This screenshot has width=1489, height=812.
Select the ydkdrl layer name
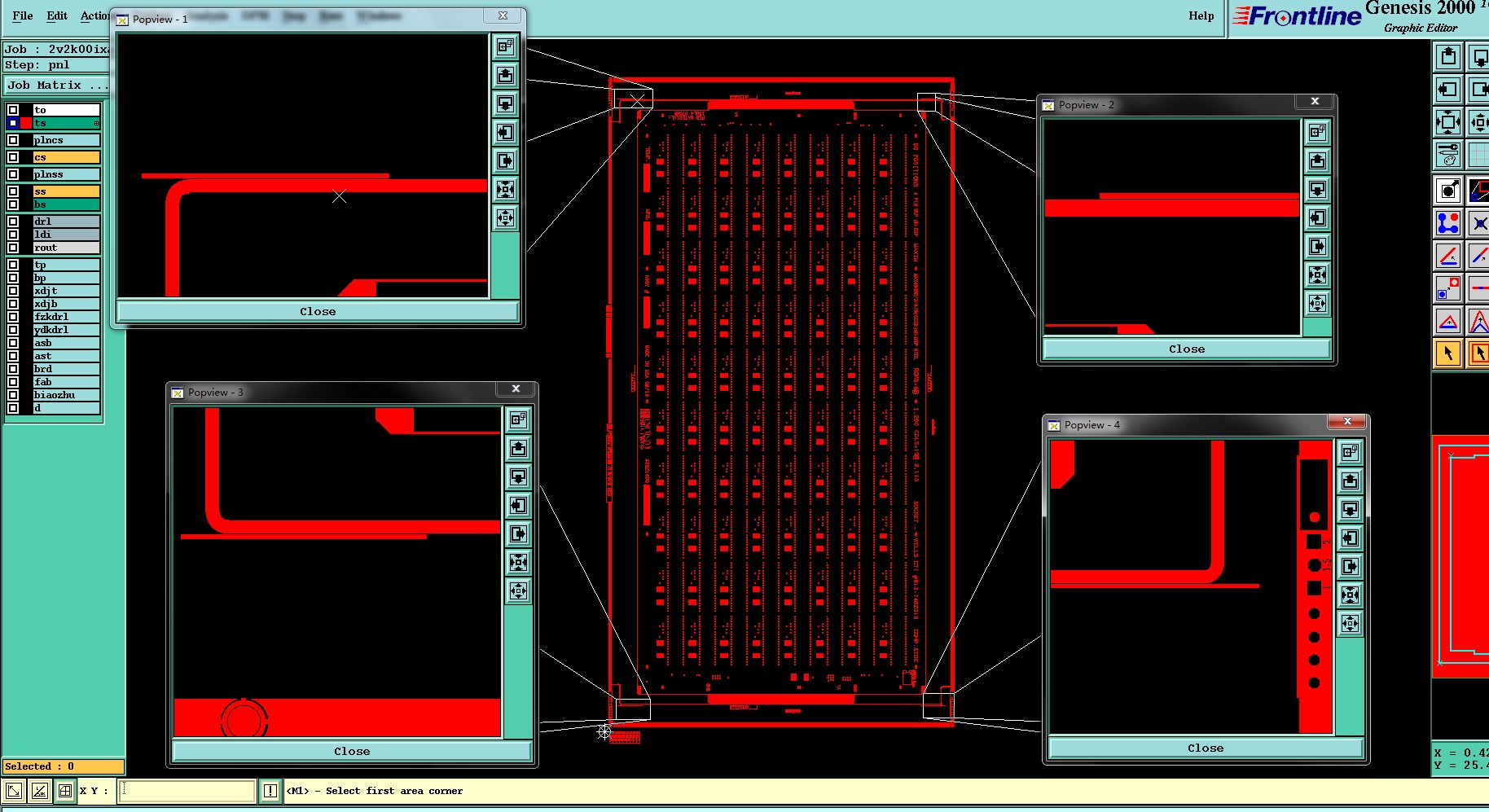(x=67, y=330)
